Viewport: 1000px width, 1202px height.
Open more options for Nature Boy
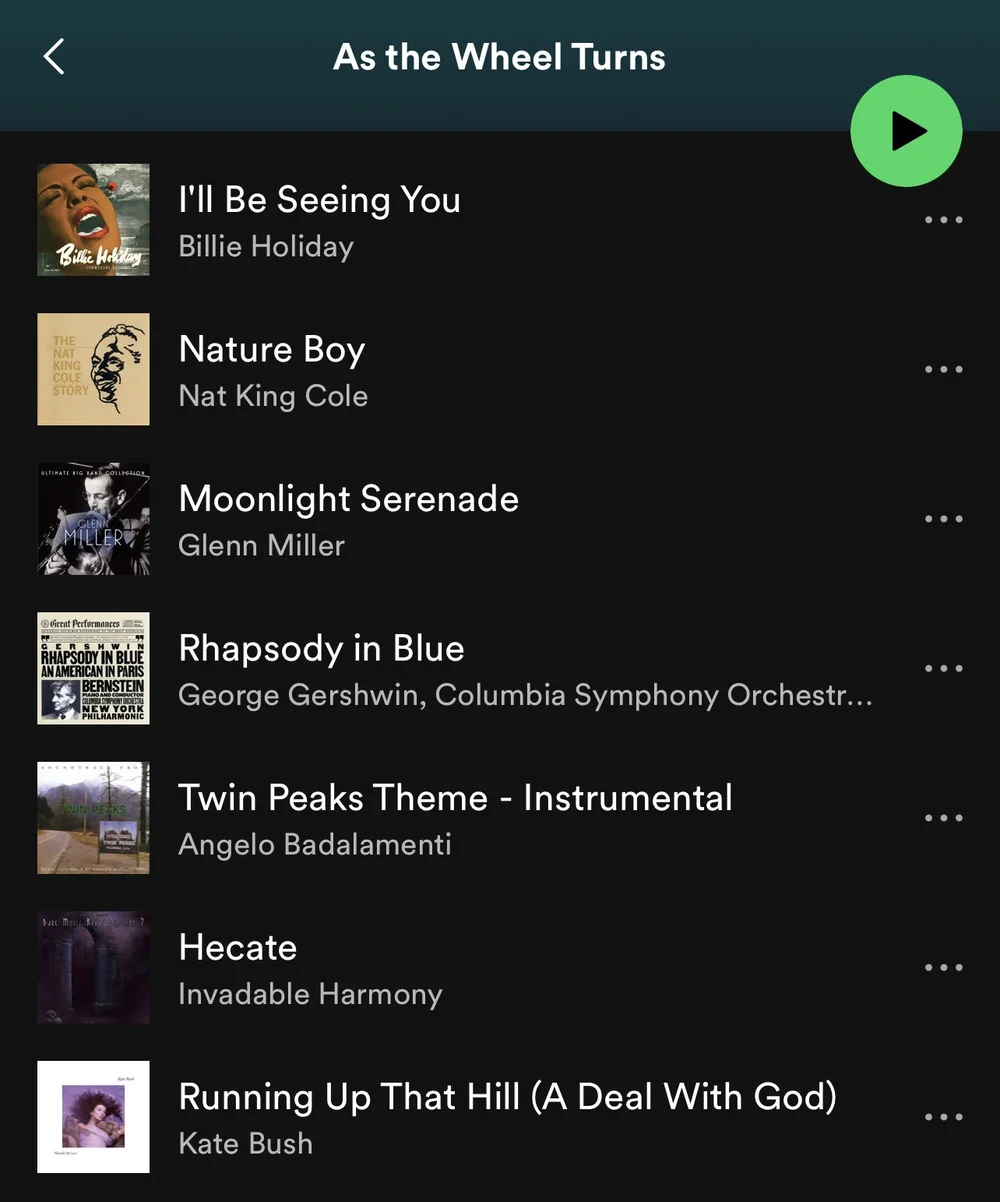[x=943, y=369]
